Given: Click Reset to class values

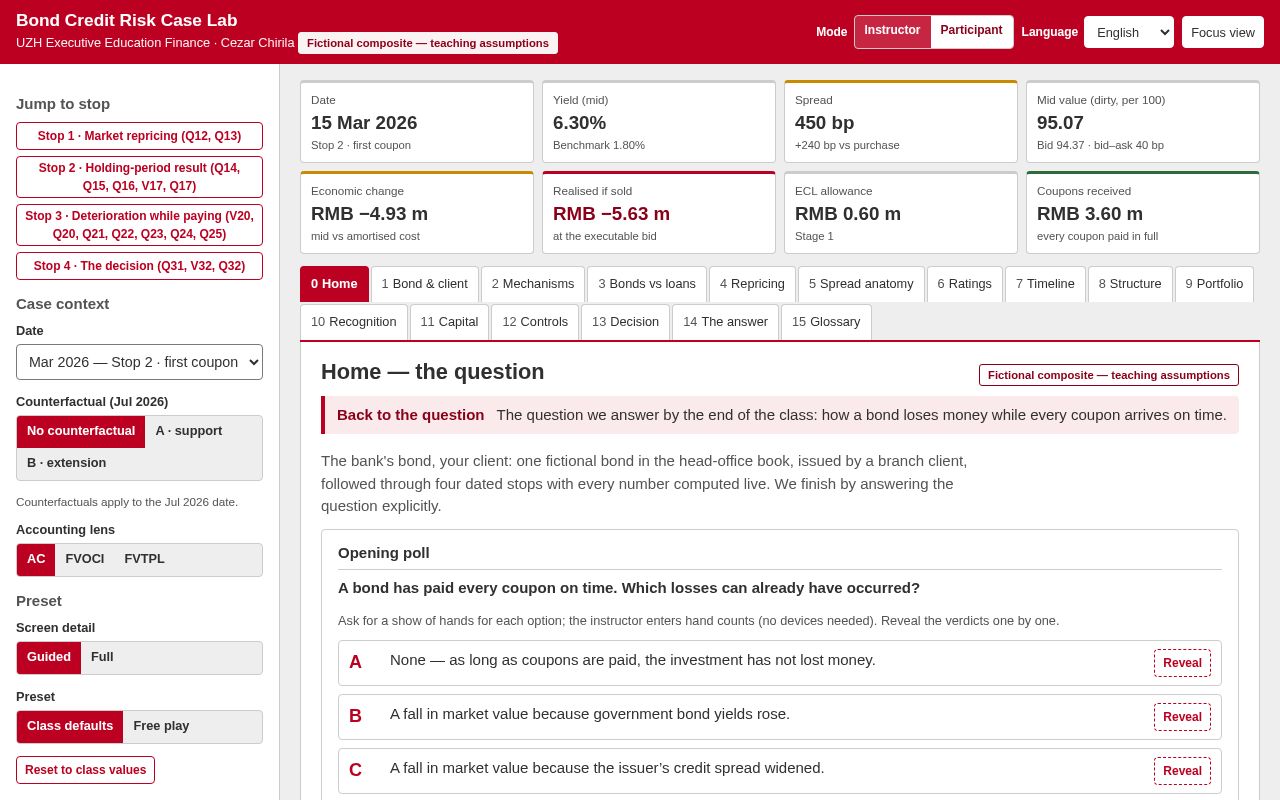Looking at the screenshot, I should 85,770.
